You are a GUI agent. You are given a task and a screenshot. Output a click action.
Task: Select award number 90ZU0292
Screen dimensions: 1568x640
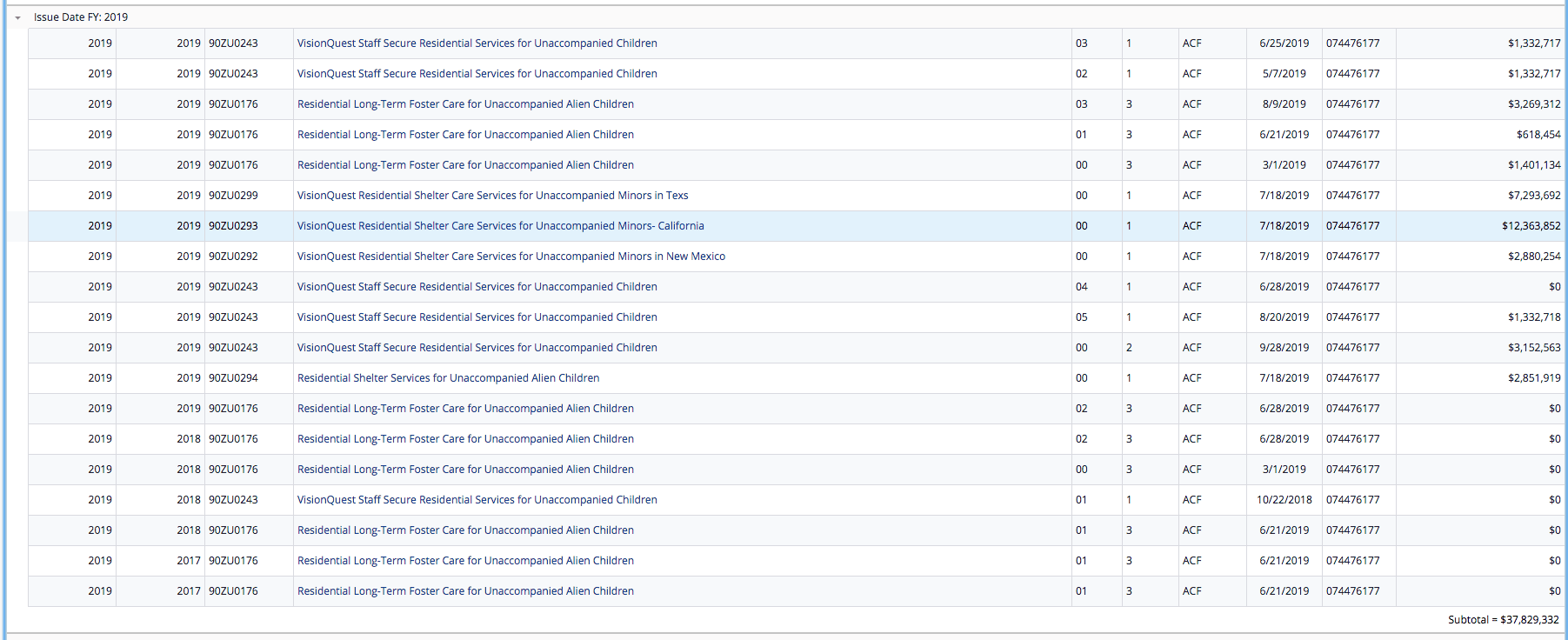click(233, 257)
